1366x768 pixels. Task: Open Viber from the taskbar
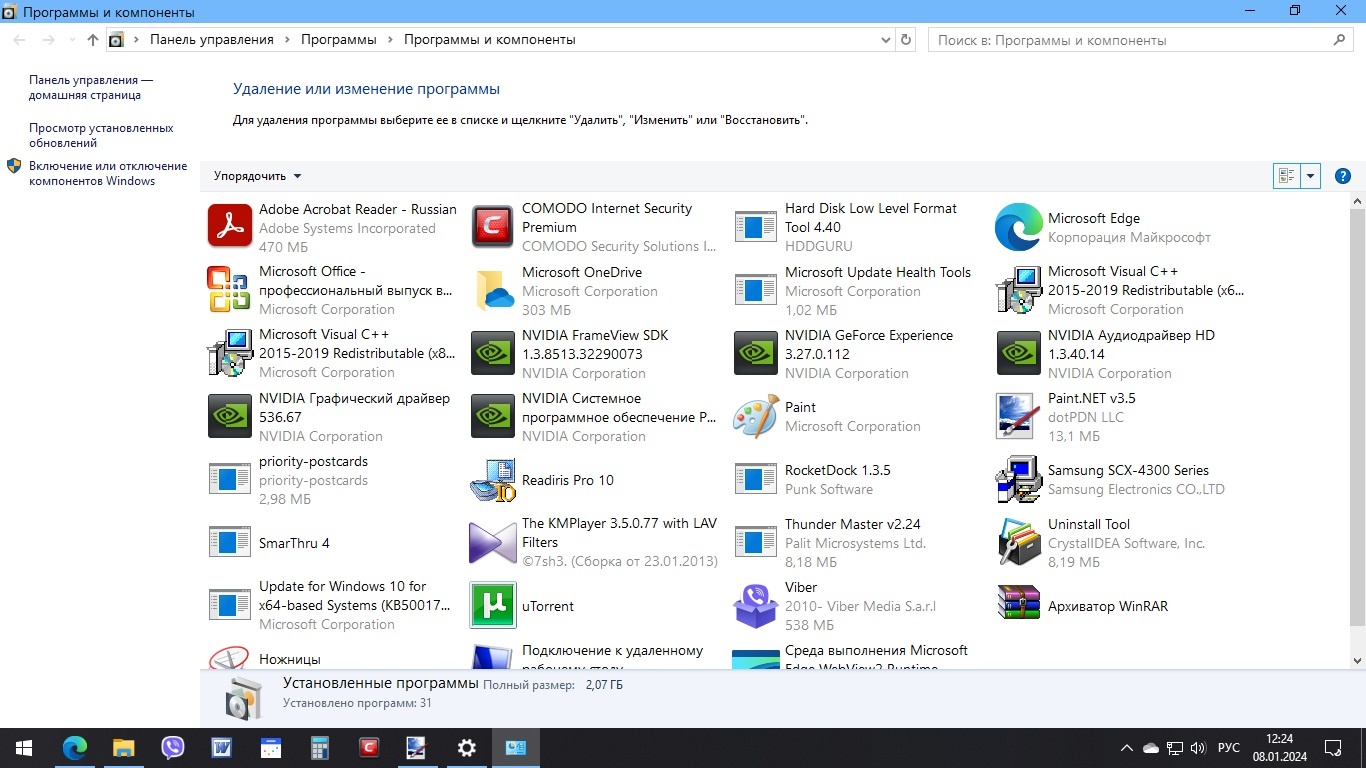coord(173,747)
